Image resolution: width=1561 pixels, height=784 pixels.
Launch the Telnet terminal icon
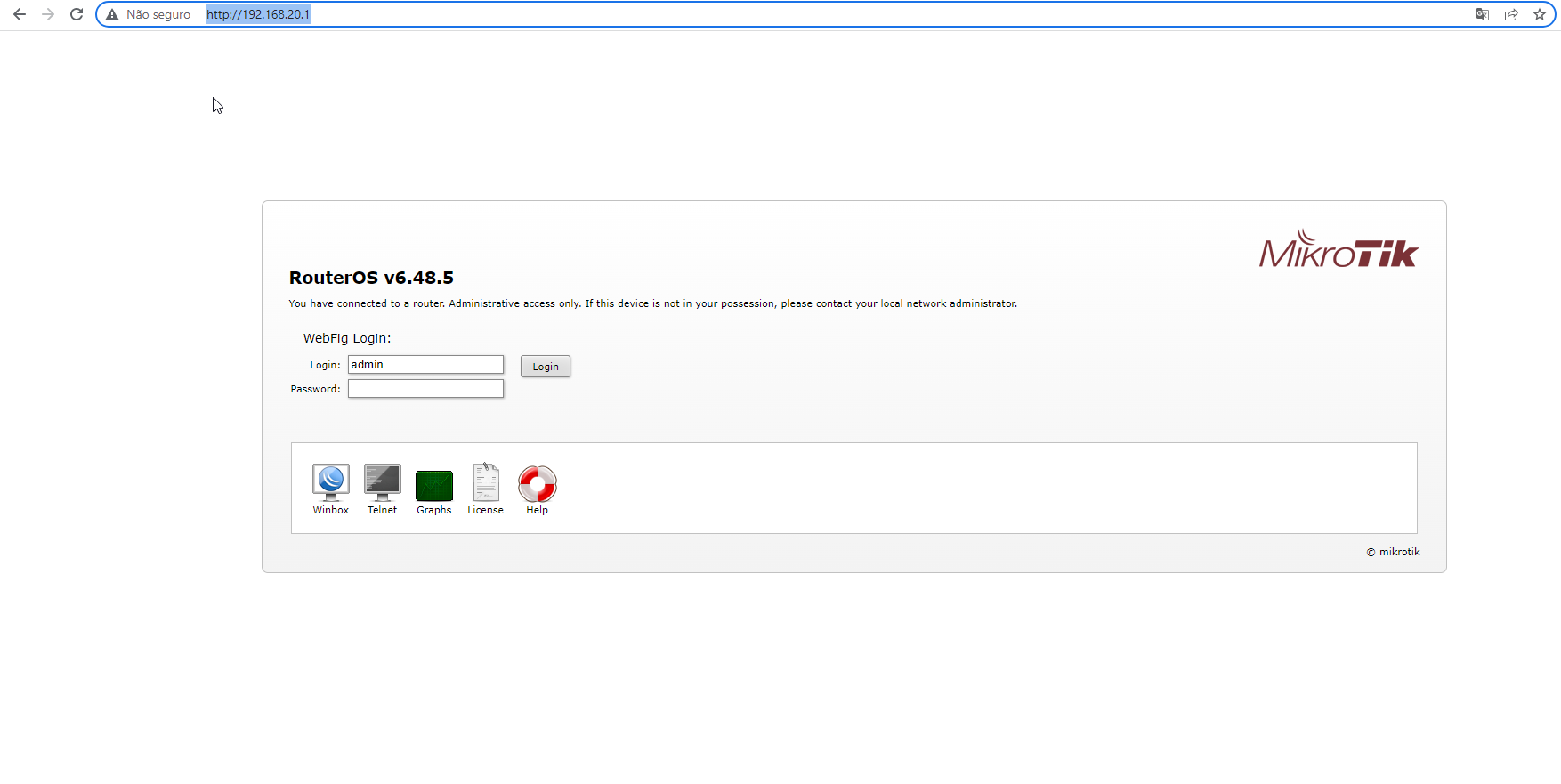[383, 482]
